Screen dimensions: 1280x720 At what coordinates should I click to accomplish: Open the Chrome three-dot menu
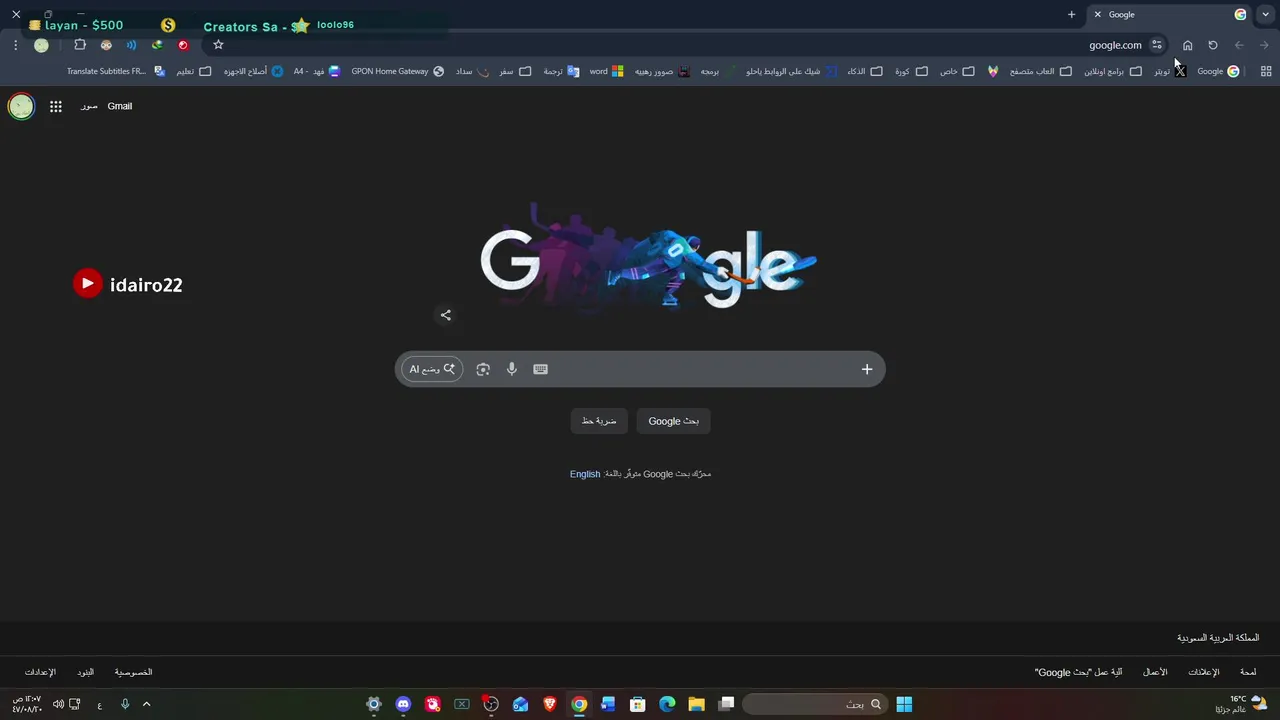click(x=15, y=45)
